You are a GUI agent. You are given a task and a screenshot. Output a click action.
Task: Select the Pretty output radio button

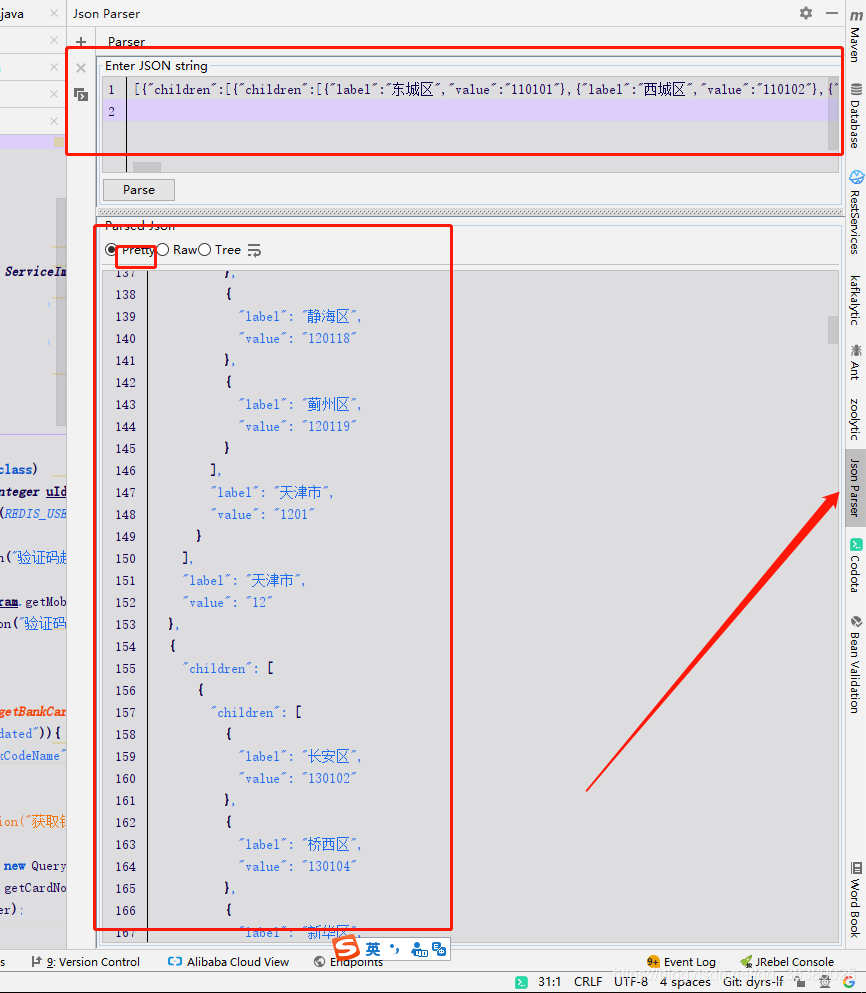[x=111, y=250]
